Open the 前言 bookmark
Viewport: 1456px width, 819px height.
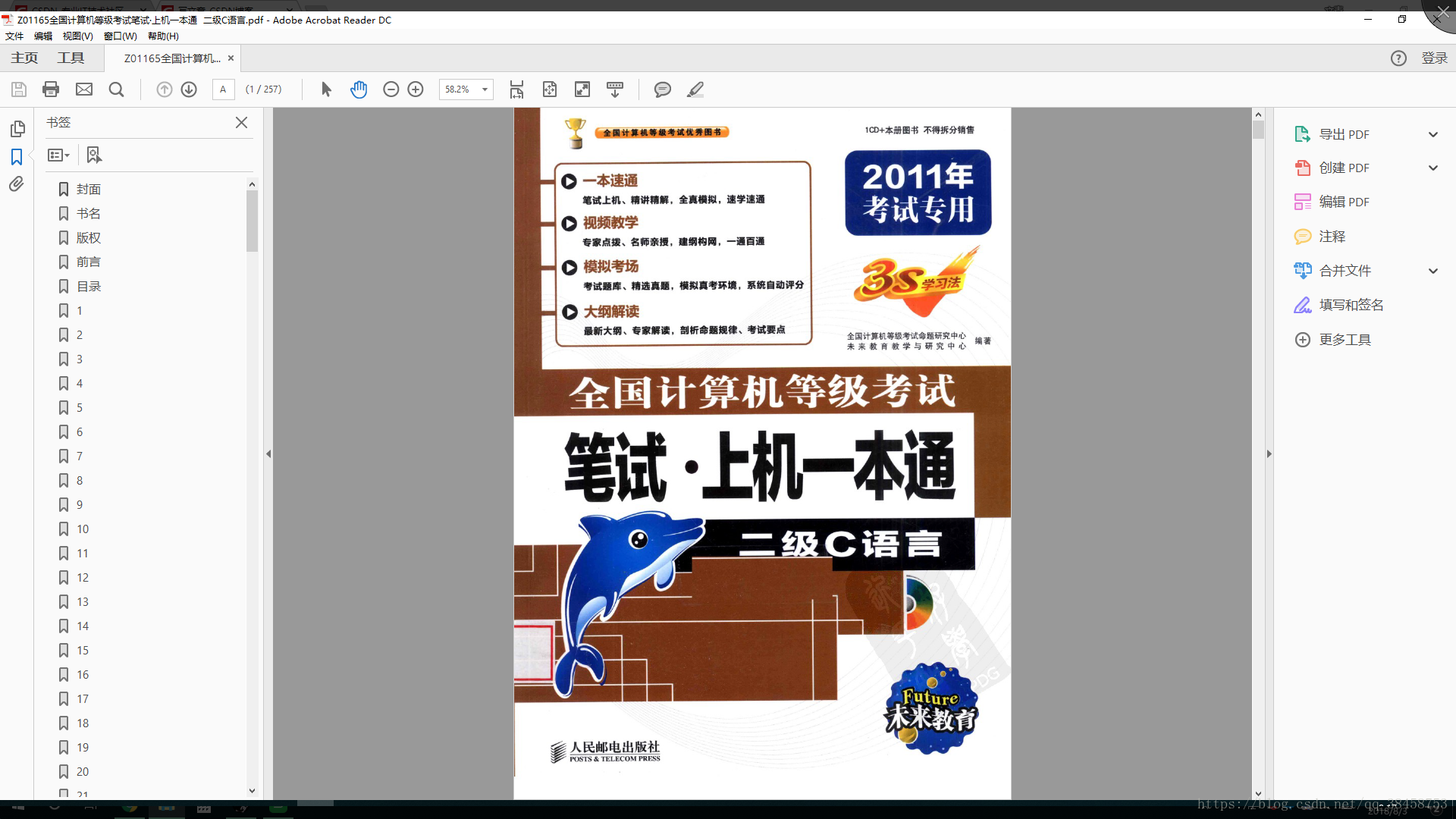click(x=89, y=262)
